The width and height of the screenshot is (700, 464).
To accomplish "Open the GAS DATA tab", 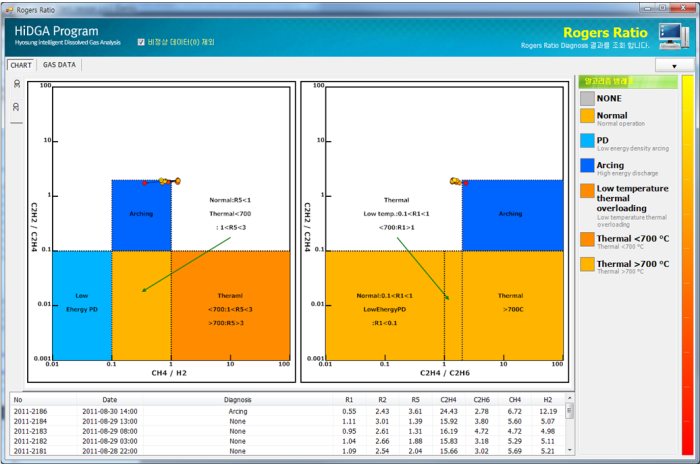I will (59, 65).
